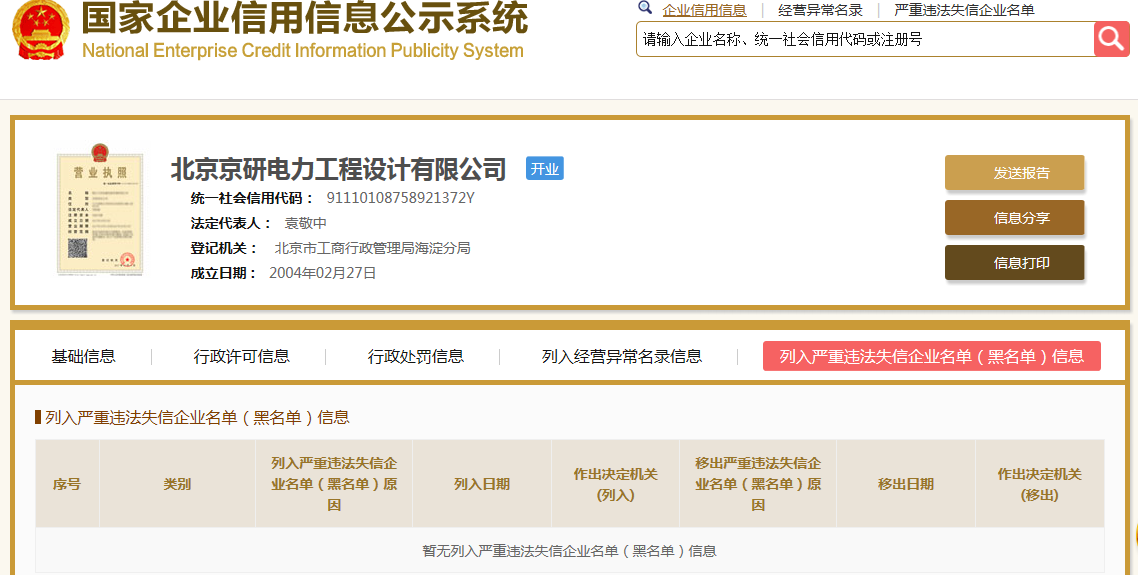Viewport: 1138px width, 575px height.
Task: Click the 信息分享 button
Action: point(1014,218)
